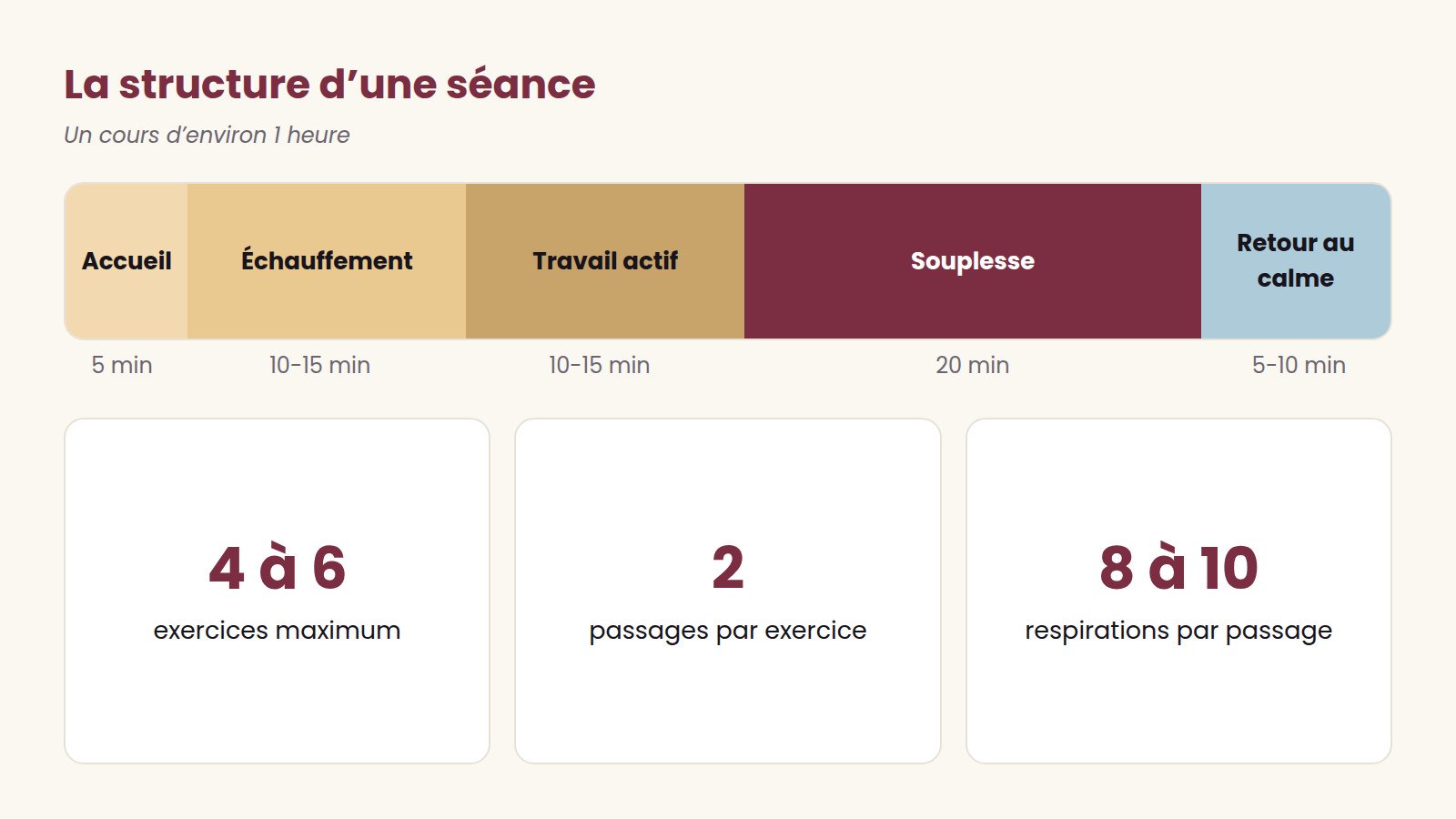Screen dimensions: 1456x819
Task: Click the "5 min" label under Accueil
Action: 122,365
